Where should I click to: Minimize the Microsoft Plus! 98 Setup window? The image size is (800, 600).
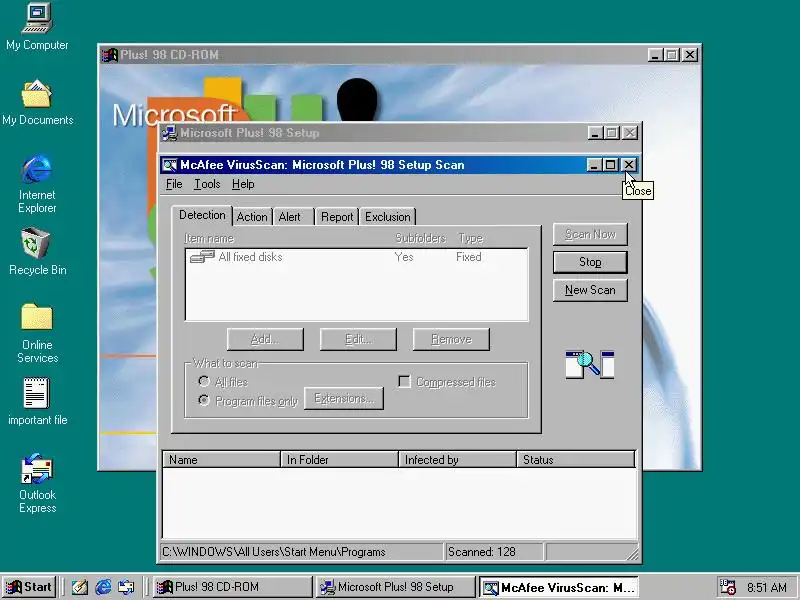(595, 133)
